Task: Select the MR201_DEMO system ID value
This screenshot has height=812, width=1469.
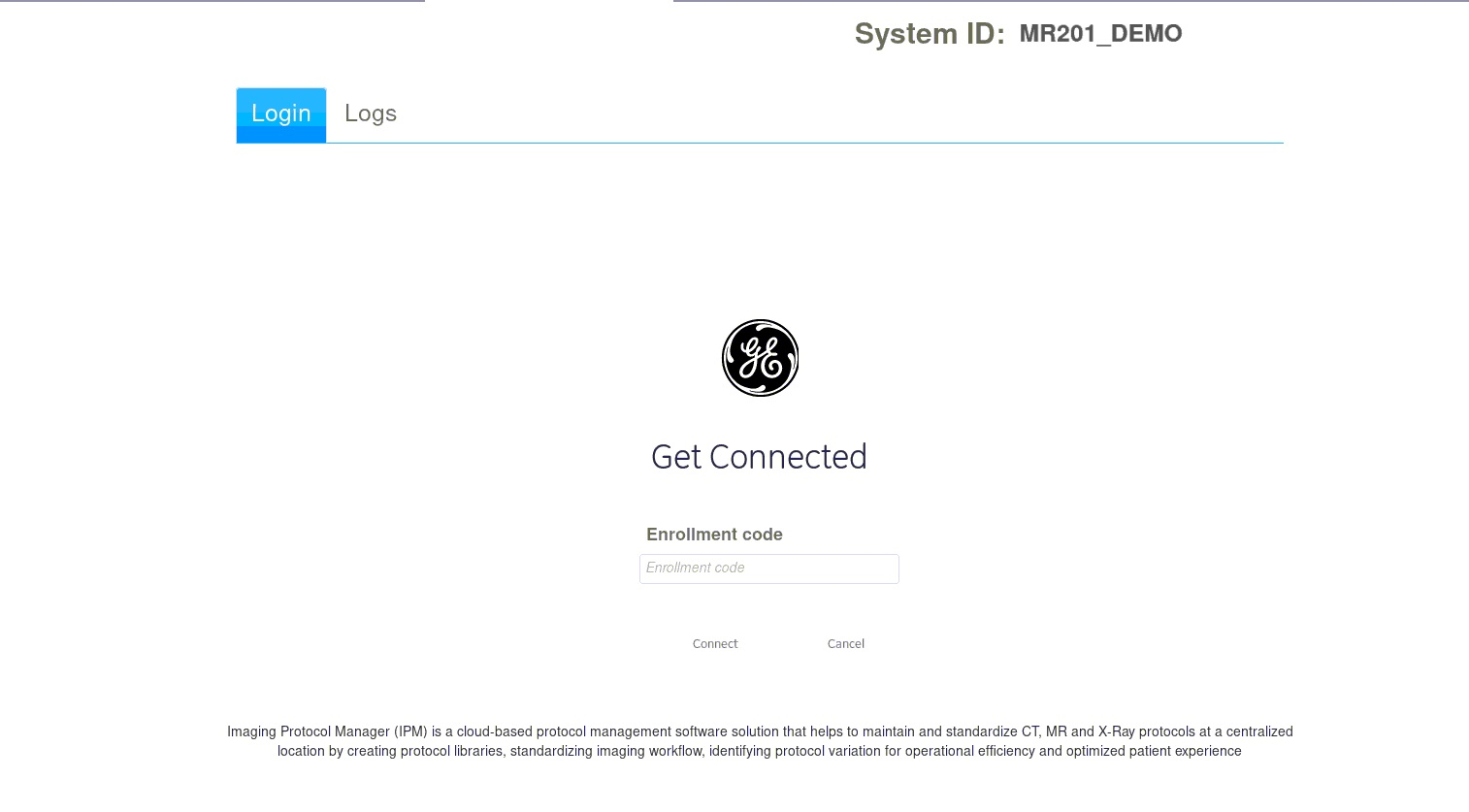Action: [1100, 34]
